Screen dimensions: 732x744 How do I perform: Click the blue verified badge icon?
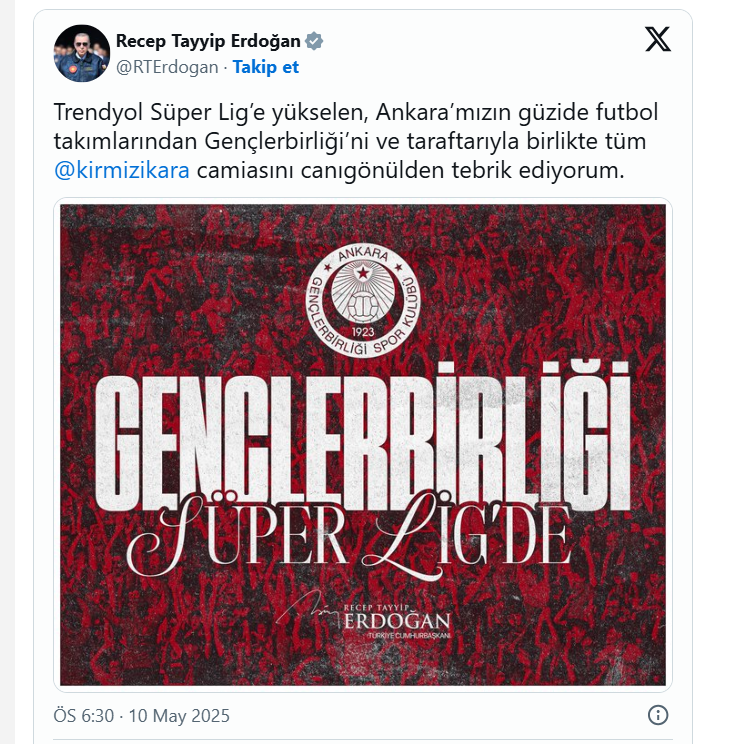point(314,41)
